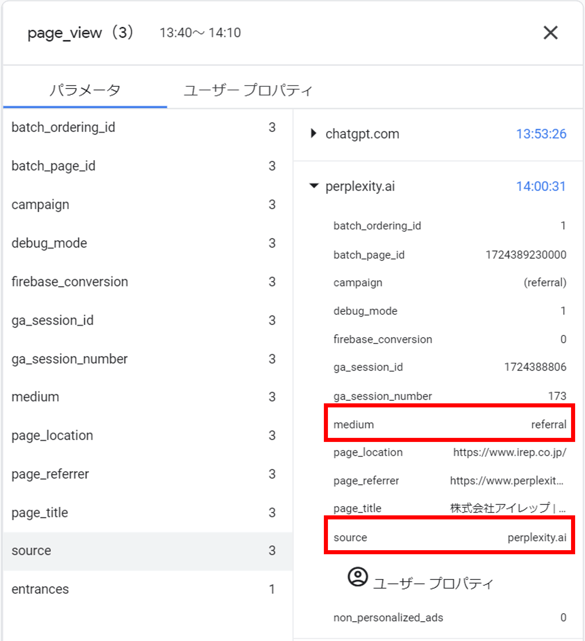
Task: Click the batch_page_id value 1724389230000
Action: (x=526, y=255)
